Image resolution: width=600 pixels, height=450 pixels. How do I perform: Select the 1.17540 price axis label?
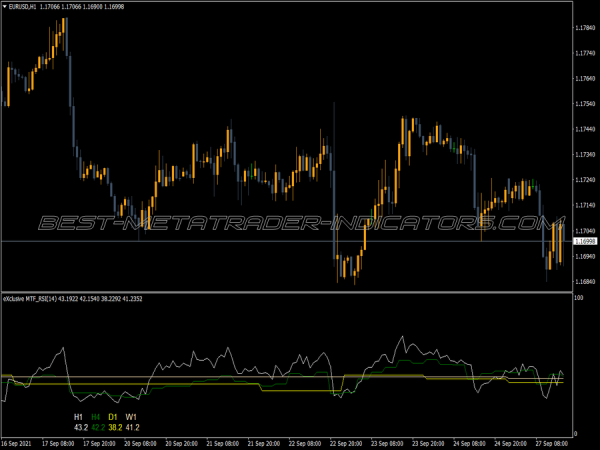tap(585, 104)
